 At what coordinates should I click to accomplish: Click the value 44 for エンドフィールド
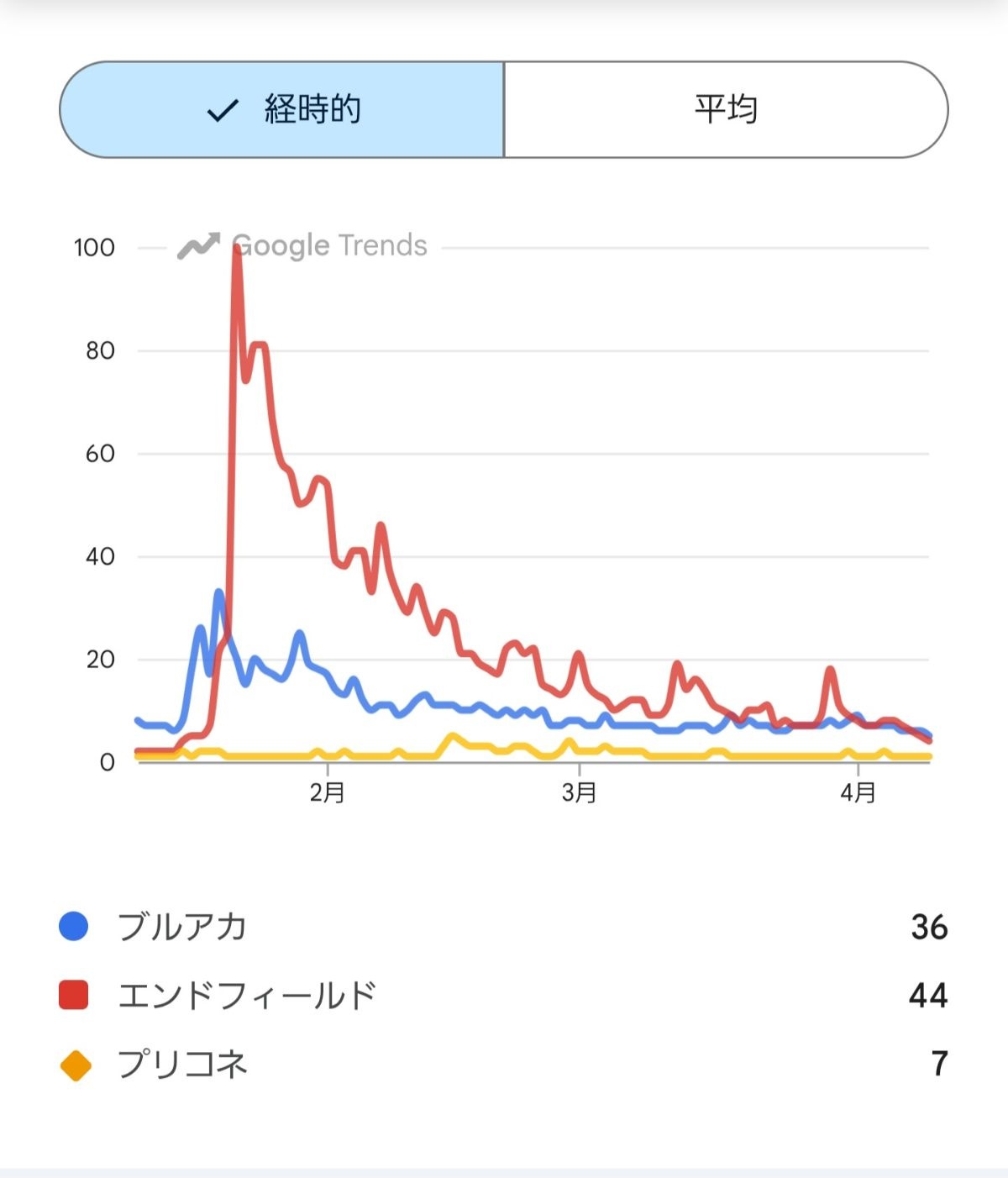[928, 996]
